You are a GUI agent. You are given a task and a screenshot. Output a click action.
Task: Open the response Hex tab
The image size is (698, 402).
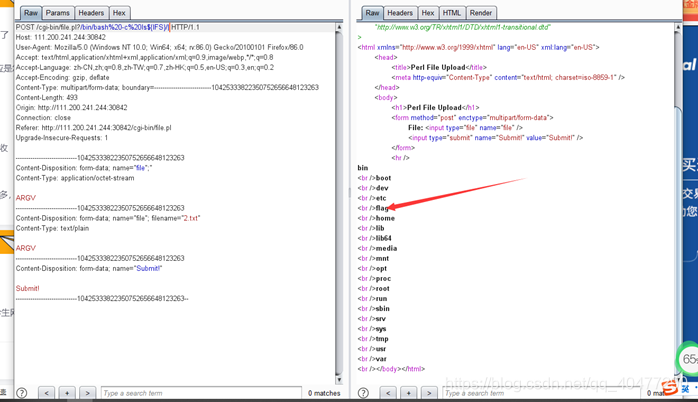428,13
